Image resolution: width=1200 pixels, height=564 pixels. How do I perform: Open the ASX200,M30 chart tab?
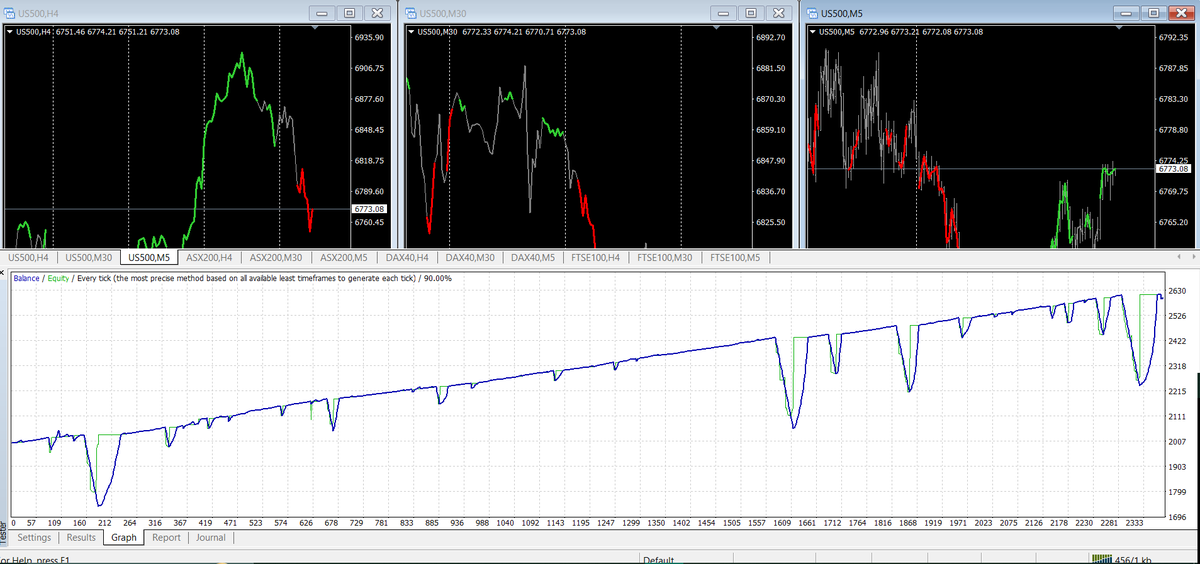pyautogui.click(x=277, y=258)
